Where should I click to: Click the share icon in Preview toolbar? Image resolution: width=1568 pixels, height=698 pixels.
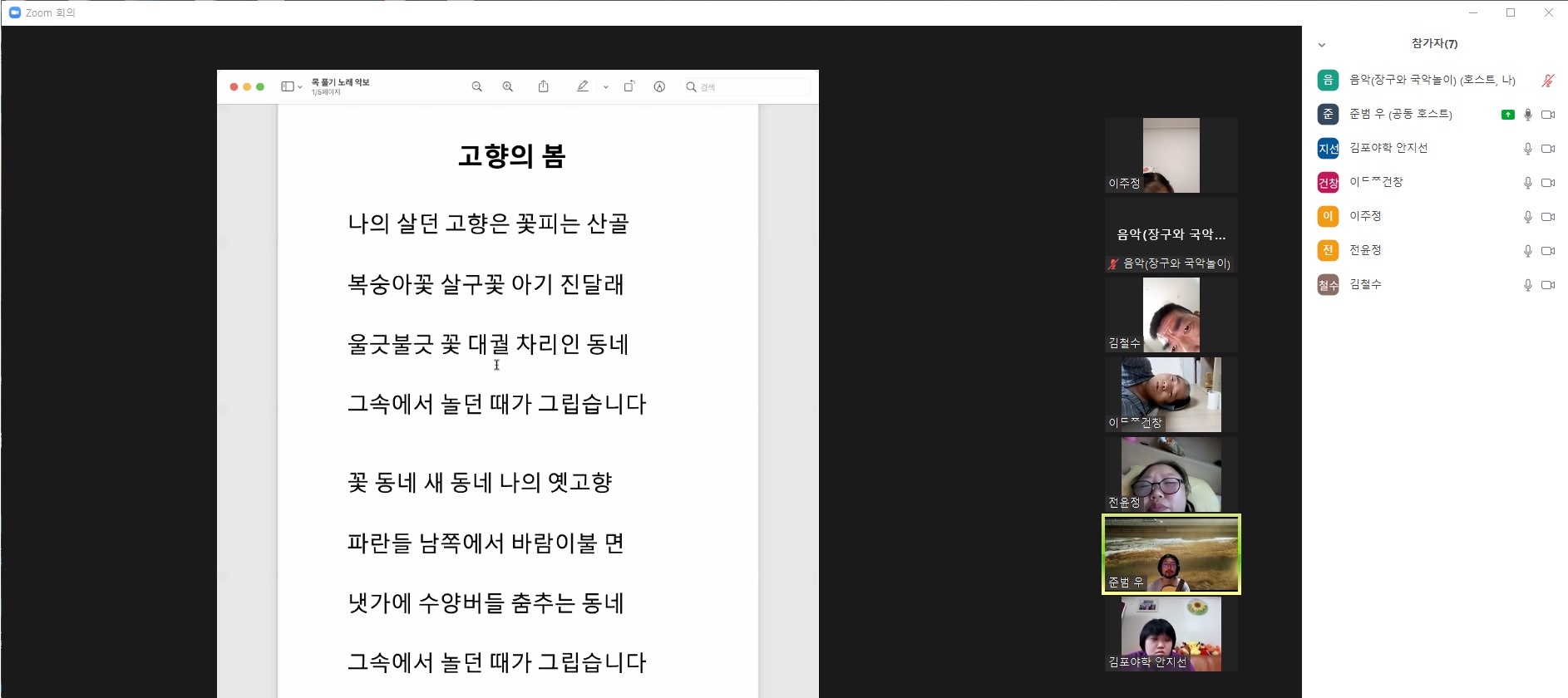[x=543, y=86]
